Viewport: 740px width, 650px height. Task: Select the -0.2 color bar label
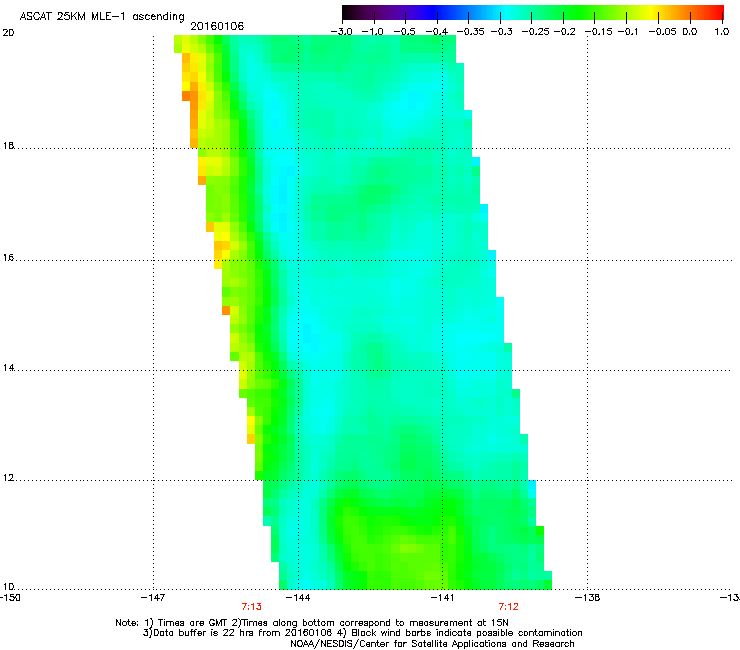pyautogui.click(x=564, y=32)
